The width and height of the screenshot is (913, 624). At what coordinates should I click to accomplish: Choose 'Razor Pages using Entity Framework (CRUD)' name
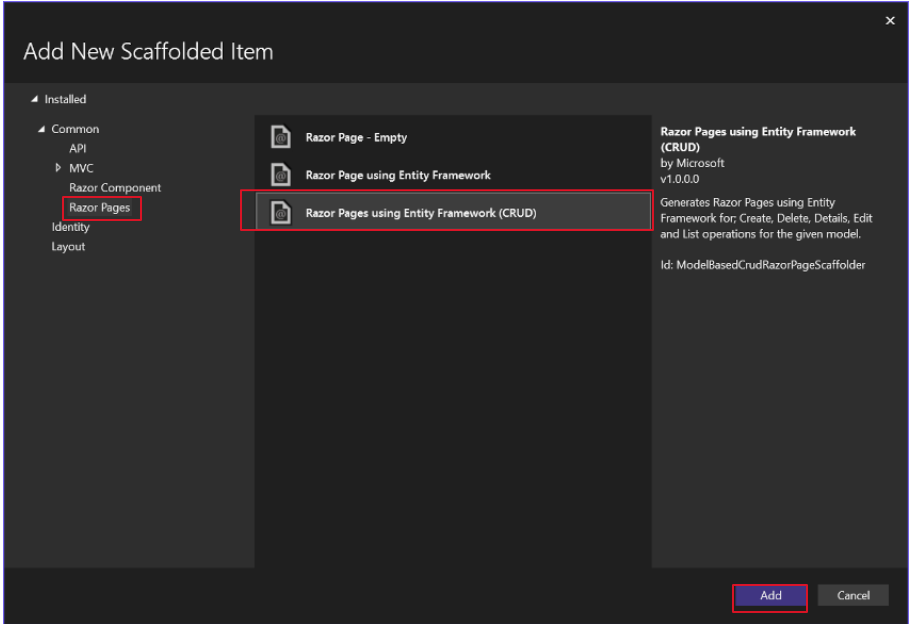point(427,212)
